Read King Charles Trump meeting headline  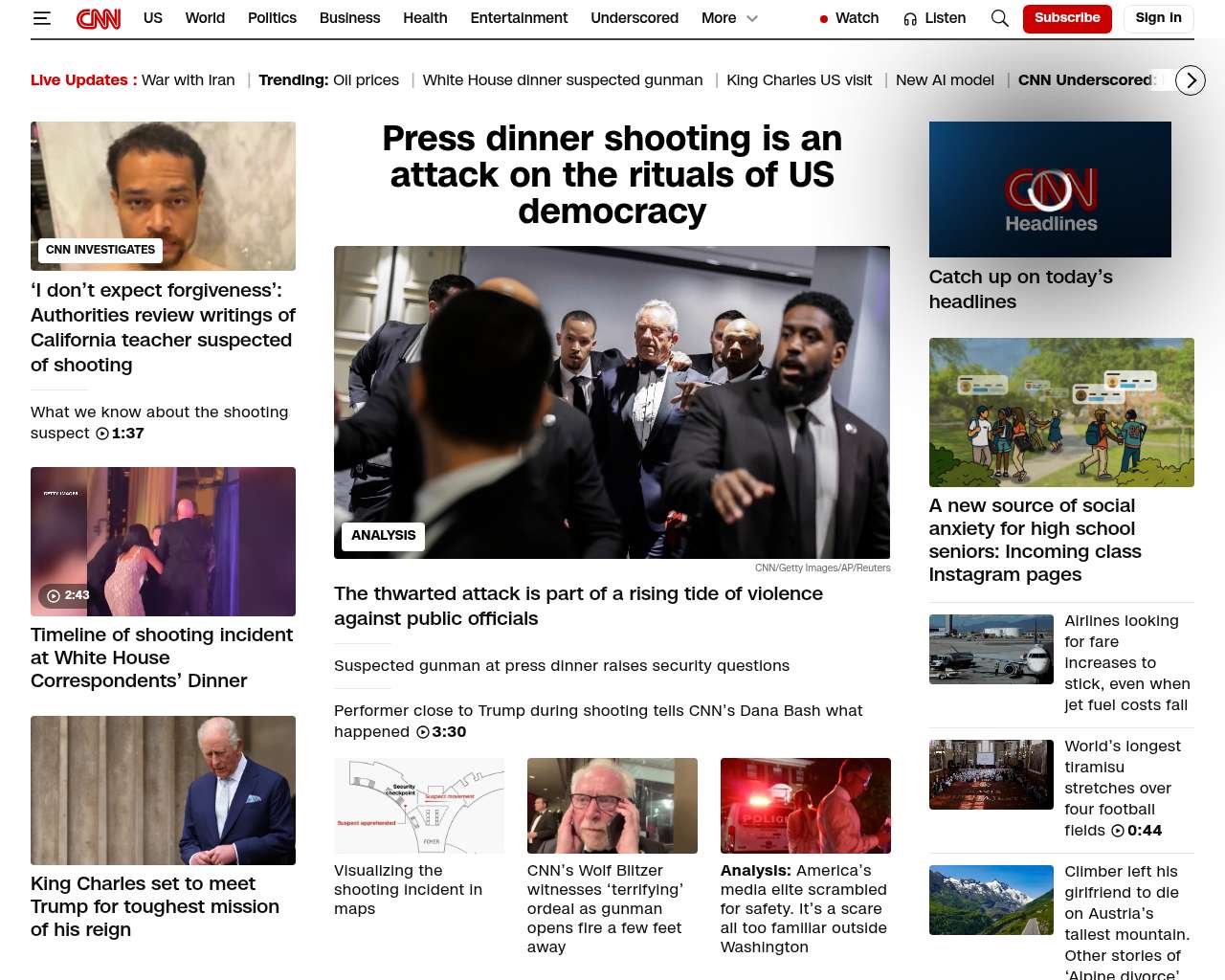(155, 905)
